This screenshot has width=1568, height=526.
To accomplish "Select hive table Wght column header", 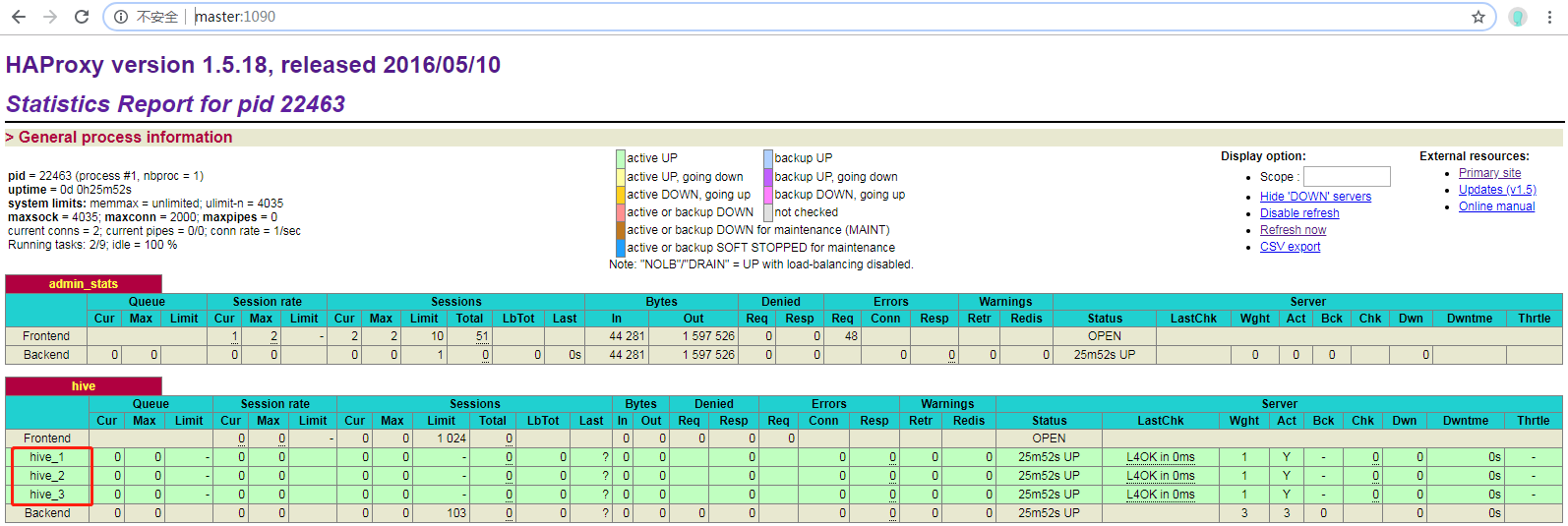I will [1244, 421].
